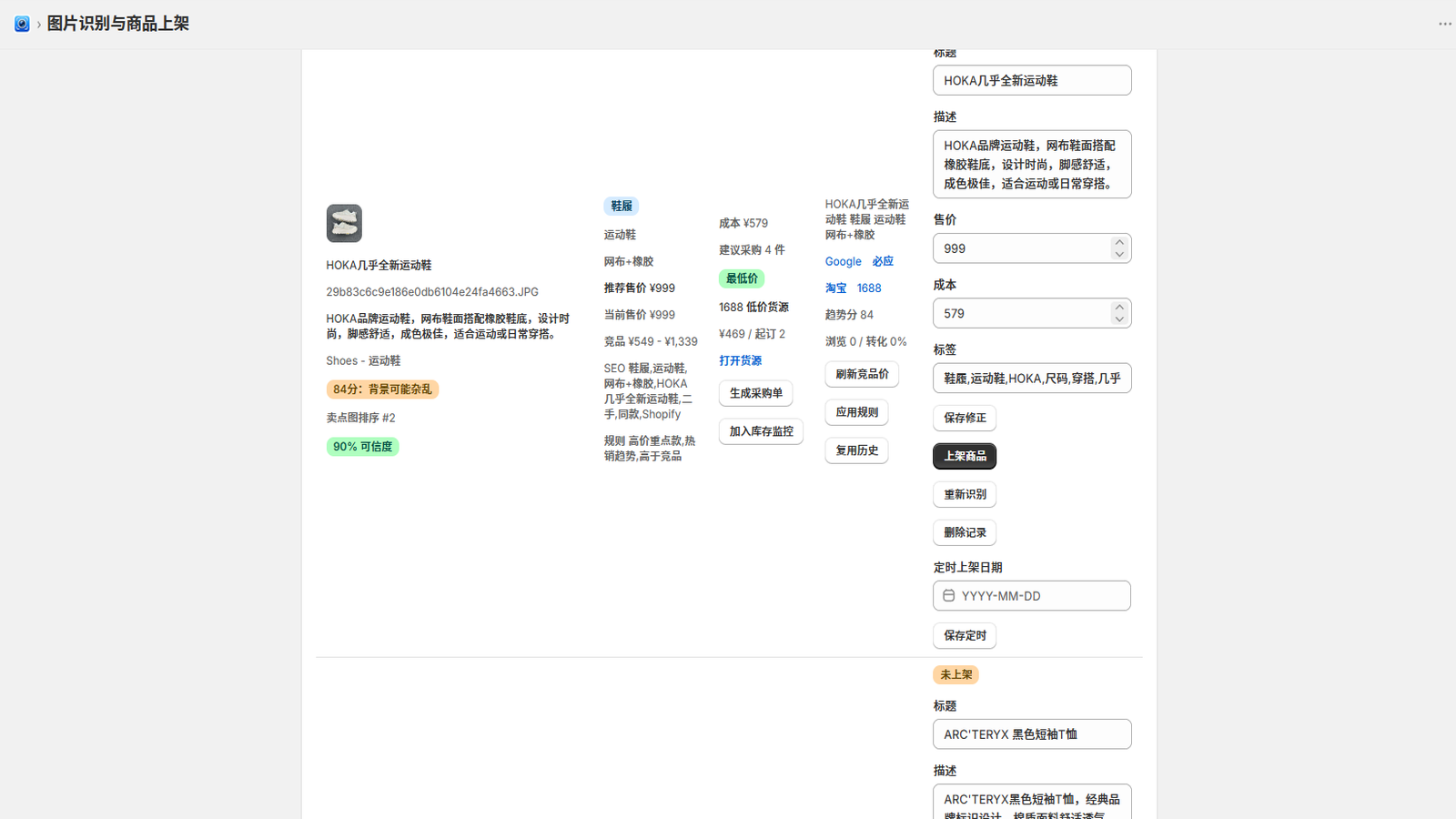Increase the 成本 value with the up arrow
Viewport: 1456px width, 819px height.
[1119, 308]
